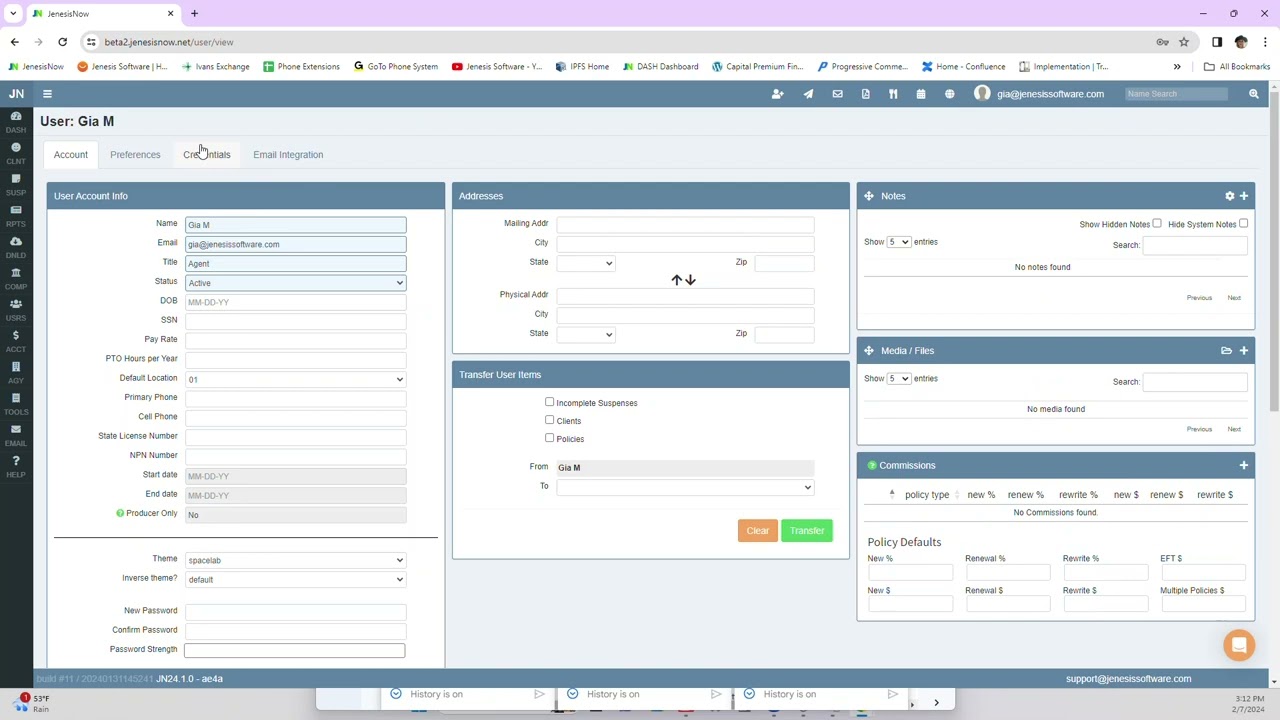Add a media file with plus icon
Image resolution: width=1280 pixels, height=720 pixels.
[1244, 351]
